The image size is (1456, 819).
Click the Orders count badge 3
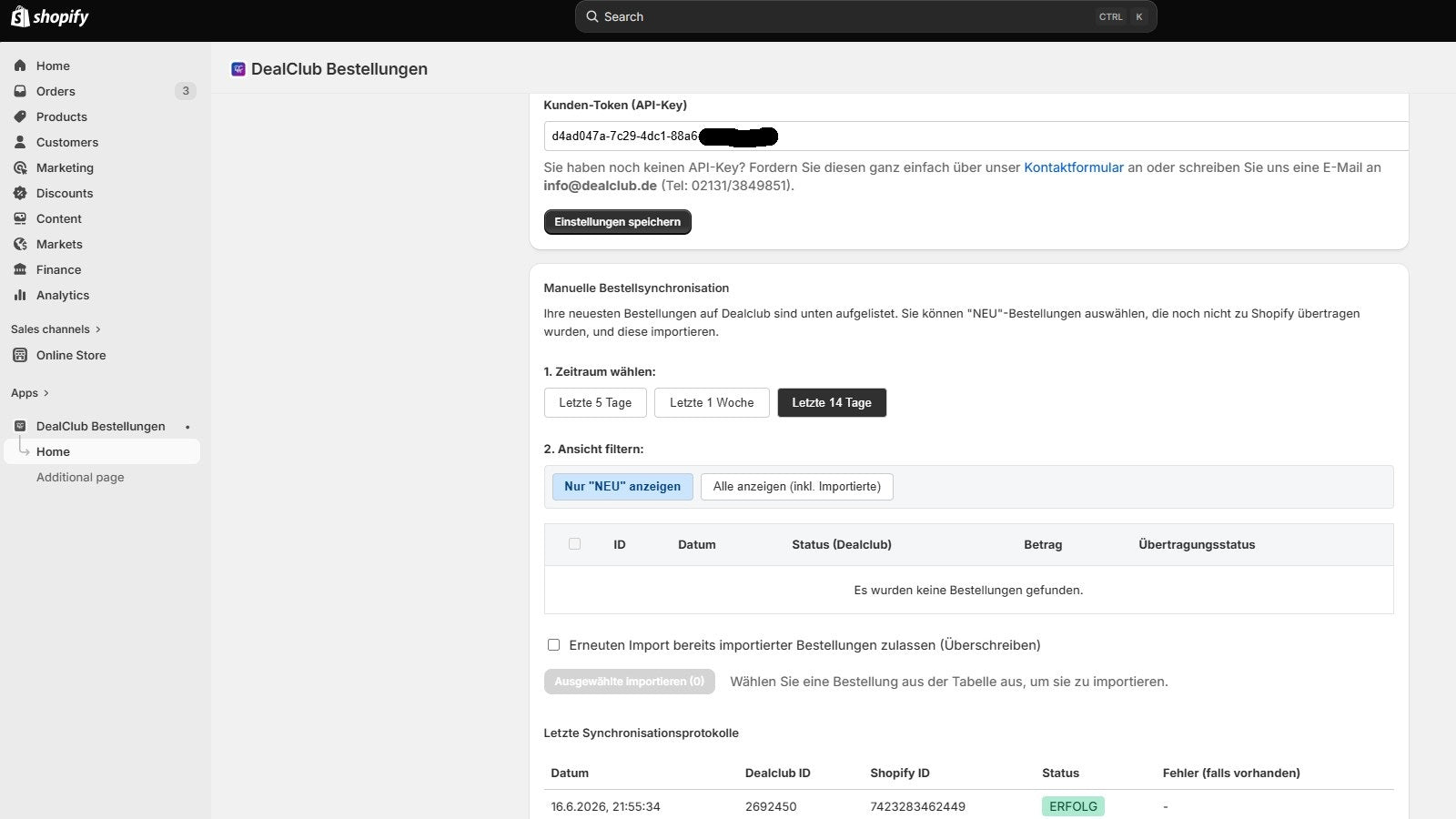[186, 91]
